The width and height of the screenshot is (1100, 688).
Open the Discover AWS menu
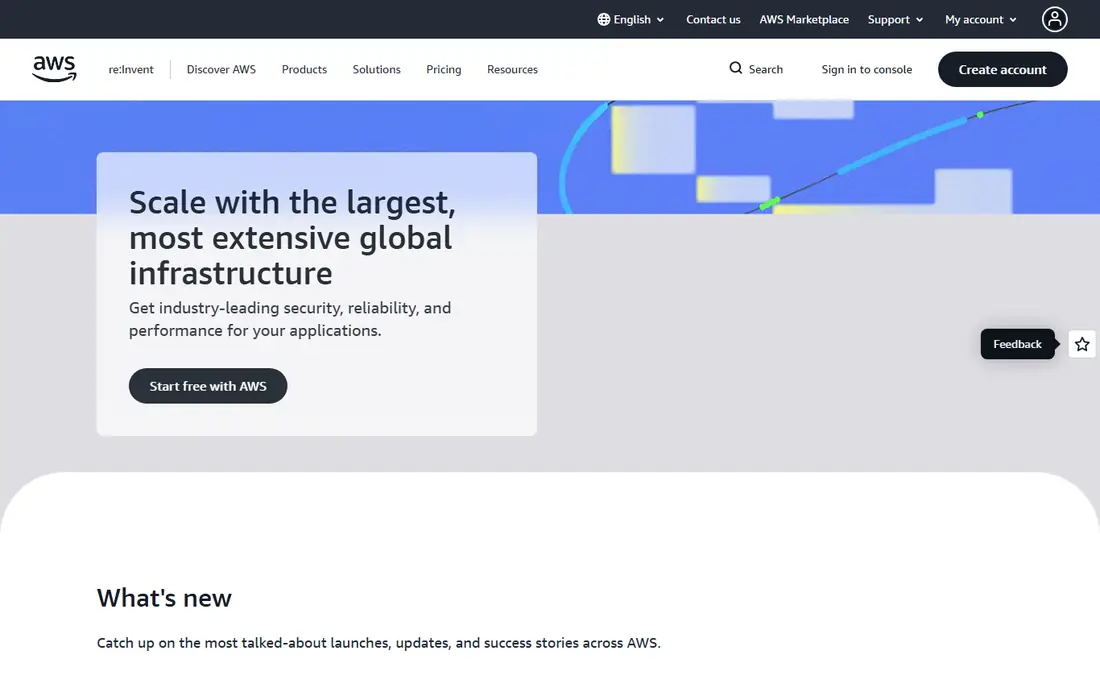point(221,69)
